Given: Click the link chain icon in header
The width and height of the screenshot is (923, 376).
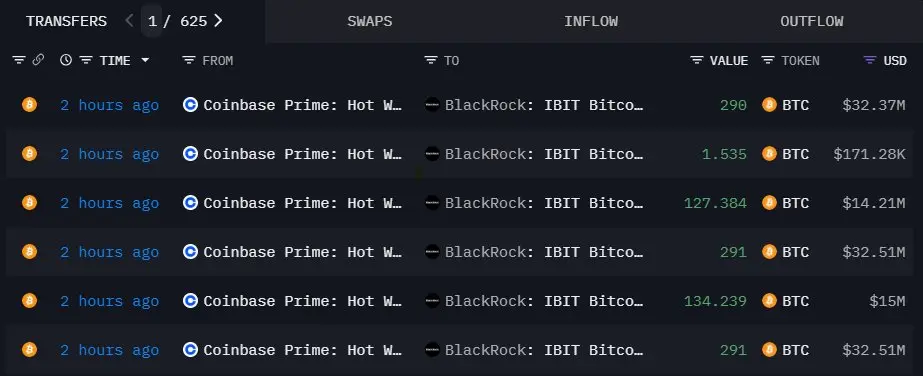Looking at the screenshot, I should click(x=38, y=60).
